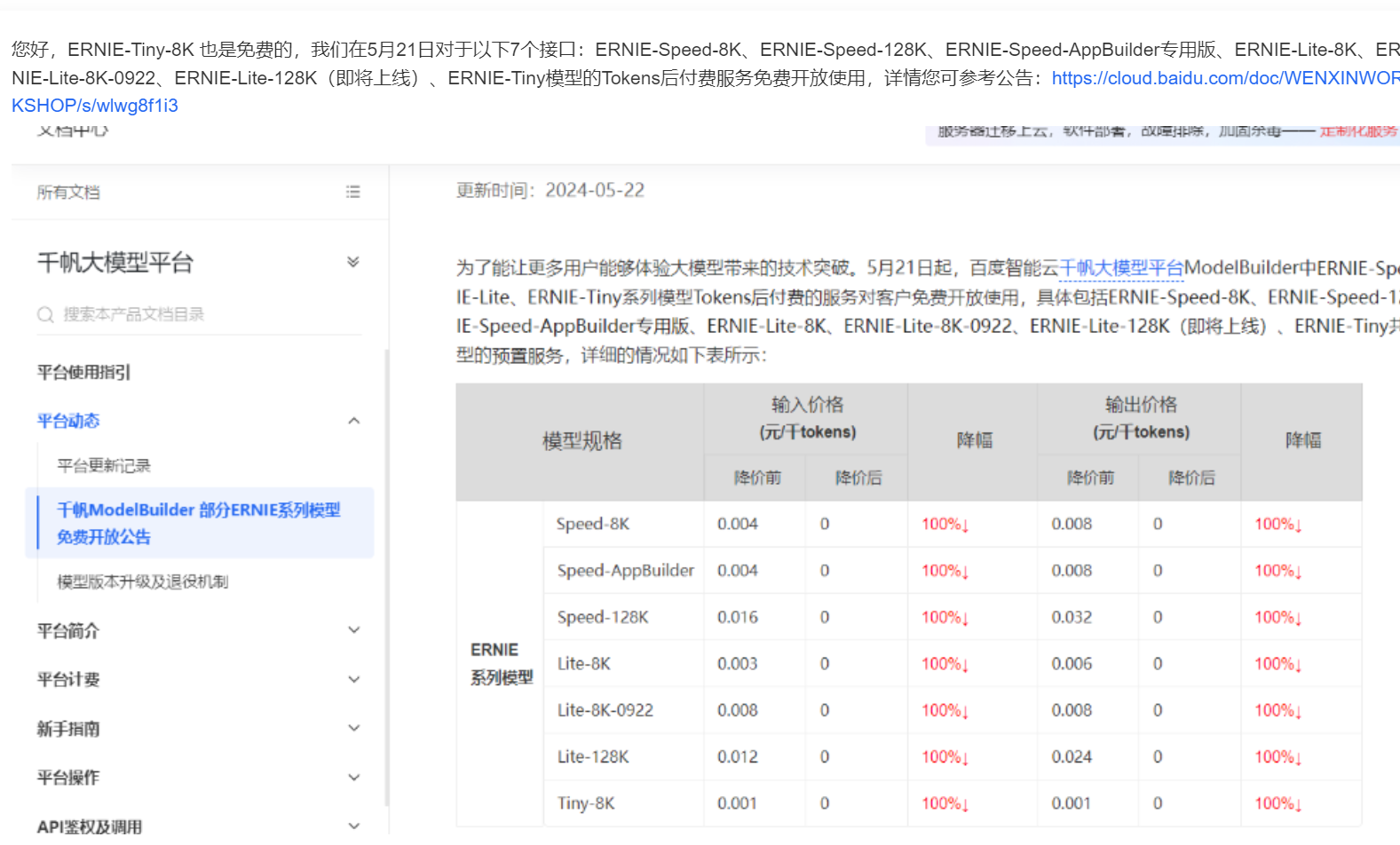Click the Speed-AppBuilder row label
This screenshot has height=845, width=1400.
(x=626, y=571)
